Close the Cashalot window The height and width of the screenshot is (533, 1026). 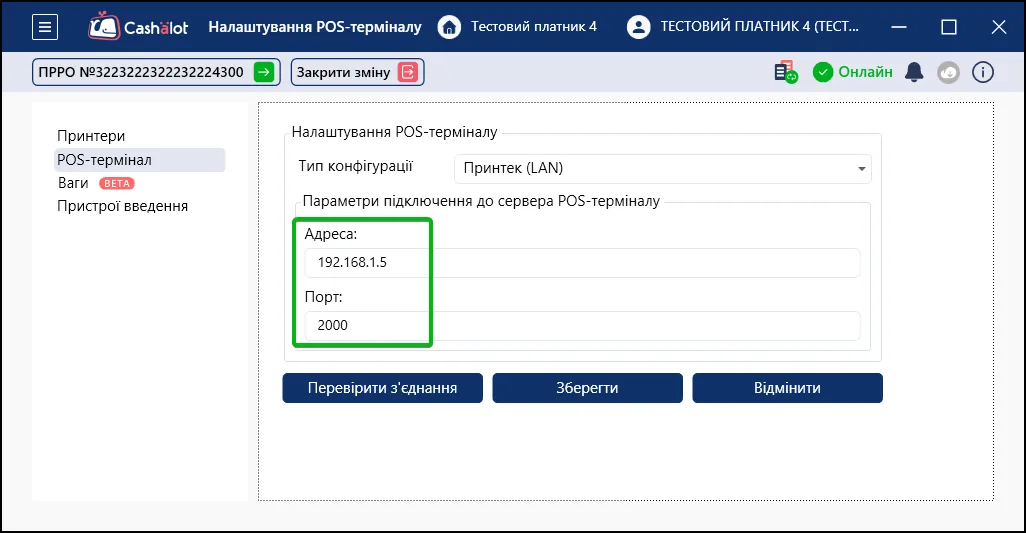click(x=999, y=27)
